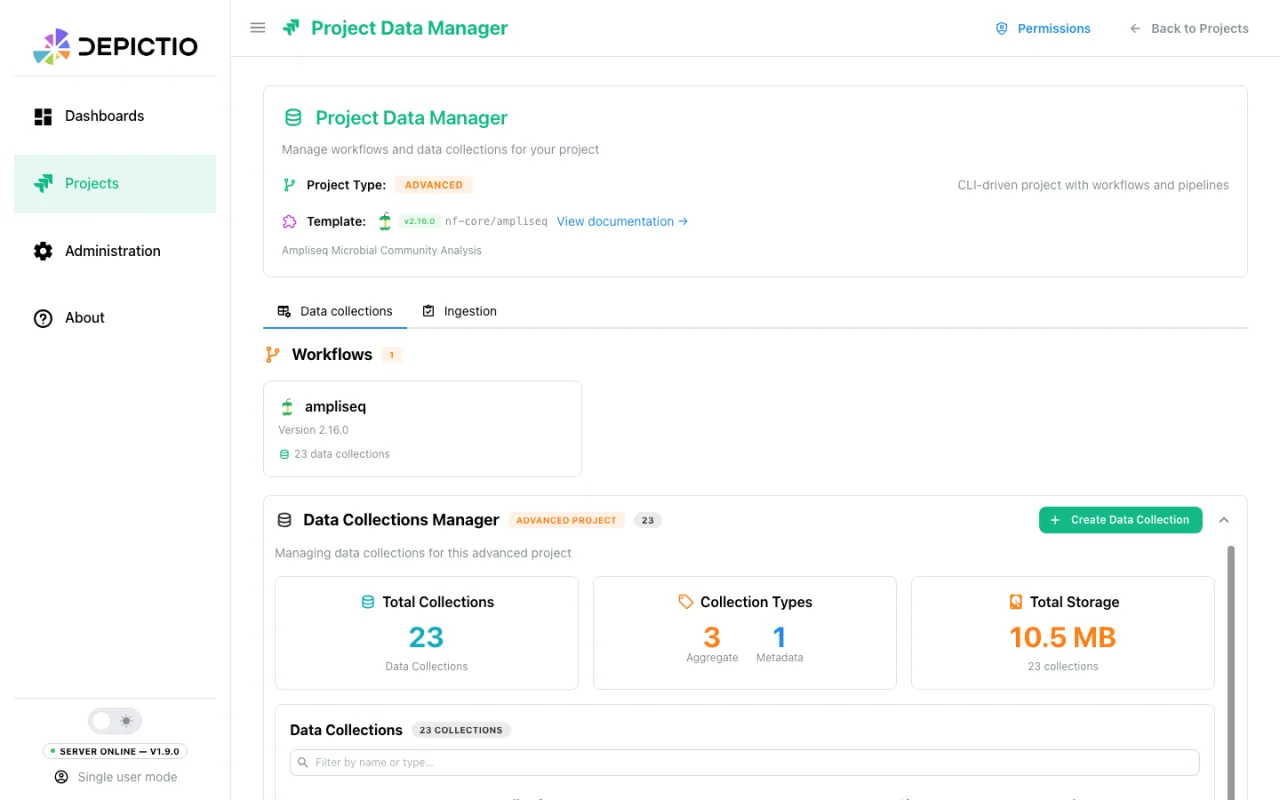Click the 10.5 MB total storage value
Viewport: 1280px width, 800px height.
click(1063, 637)
